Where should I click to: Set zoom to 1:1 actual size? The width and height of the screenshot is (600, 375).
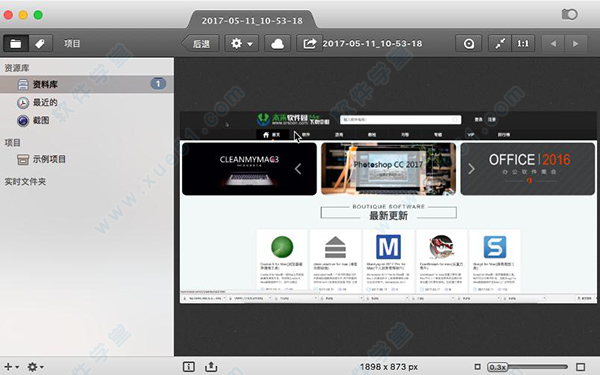click(523, 44)
